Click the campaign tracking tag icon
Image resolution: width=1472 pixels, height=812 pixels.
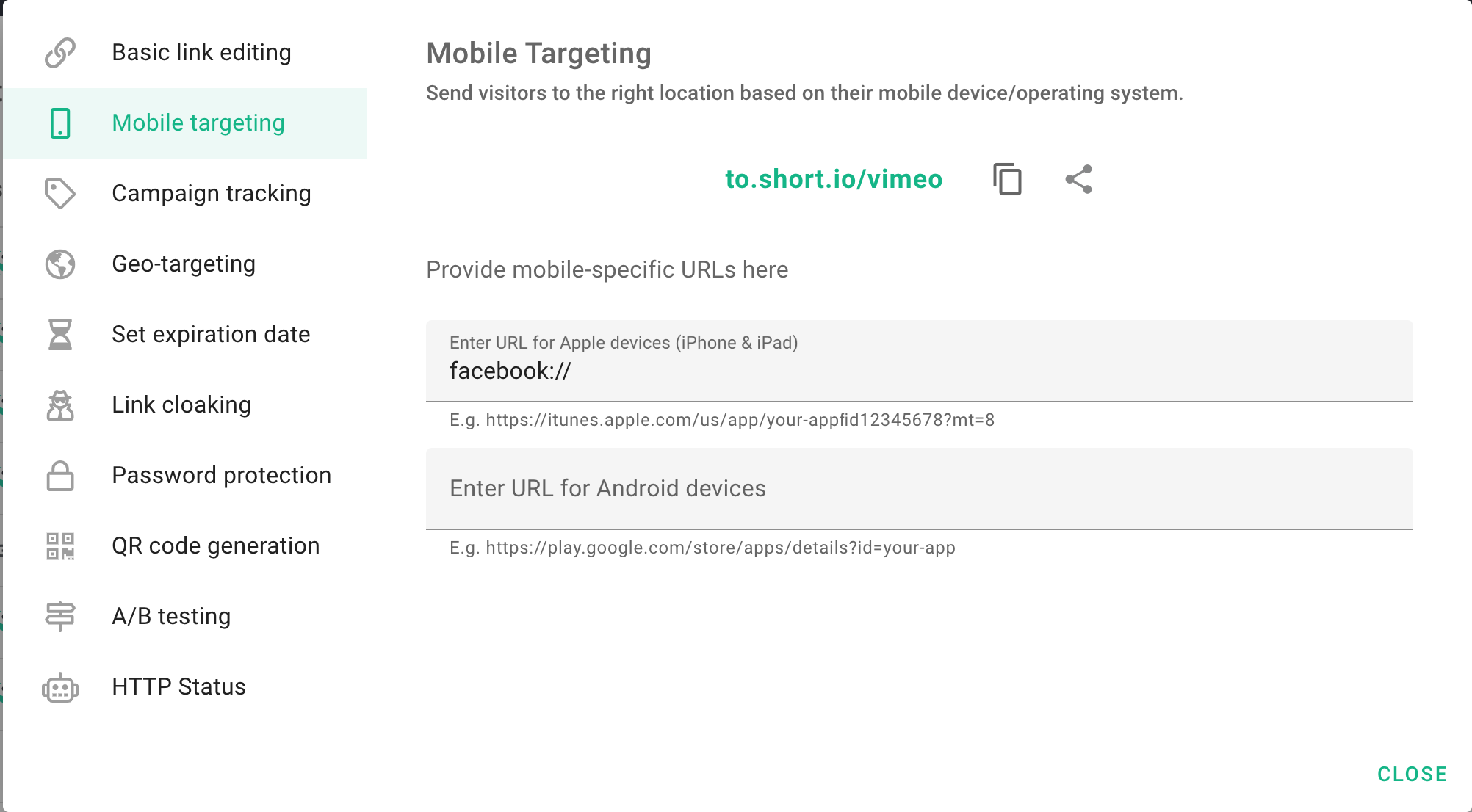tap(61, 194)
